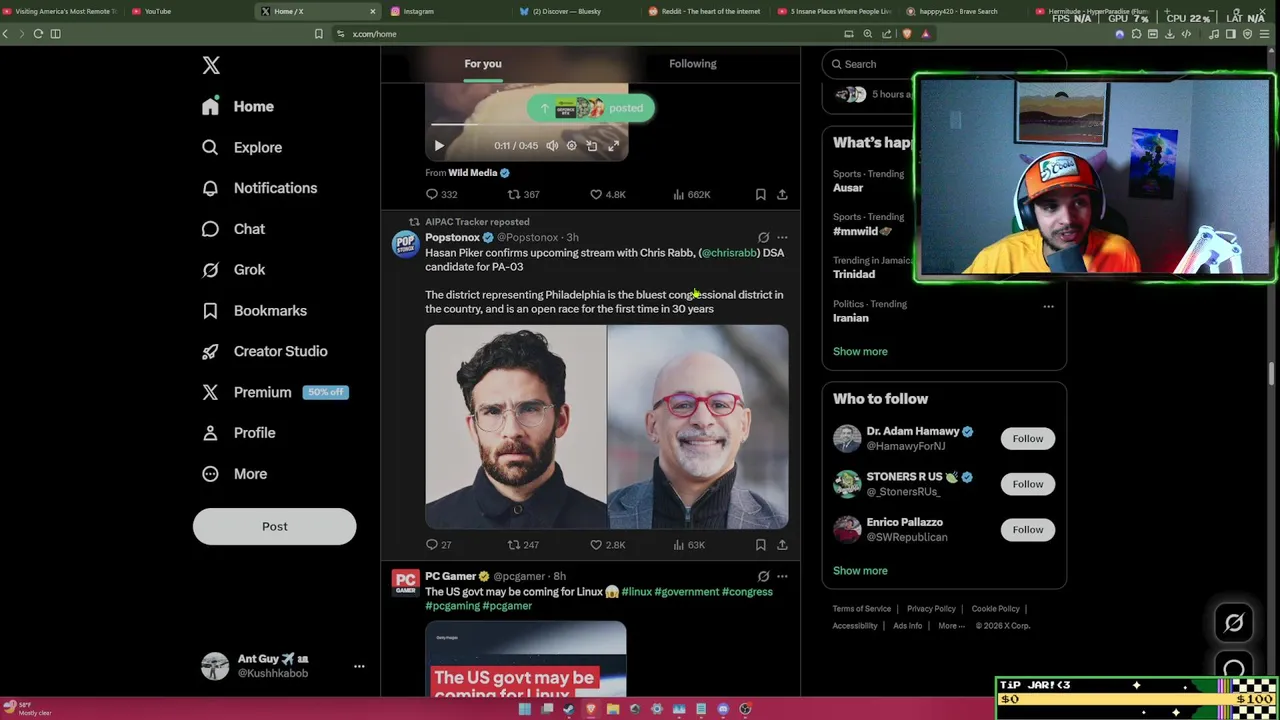This screenshot has width=1280, height=720.
Task: View analytics for the 662K views post
Action: 691,195
